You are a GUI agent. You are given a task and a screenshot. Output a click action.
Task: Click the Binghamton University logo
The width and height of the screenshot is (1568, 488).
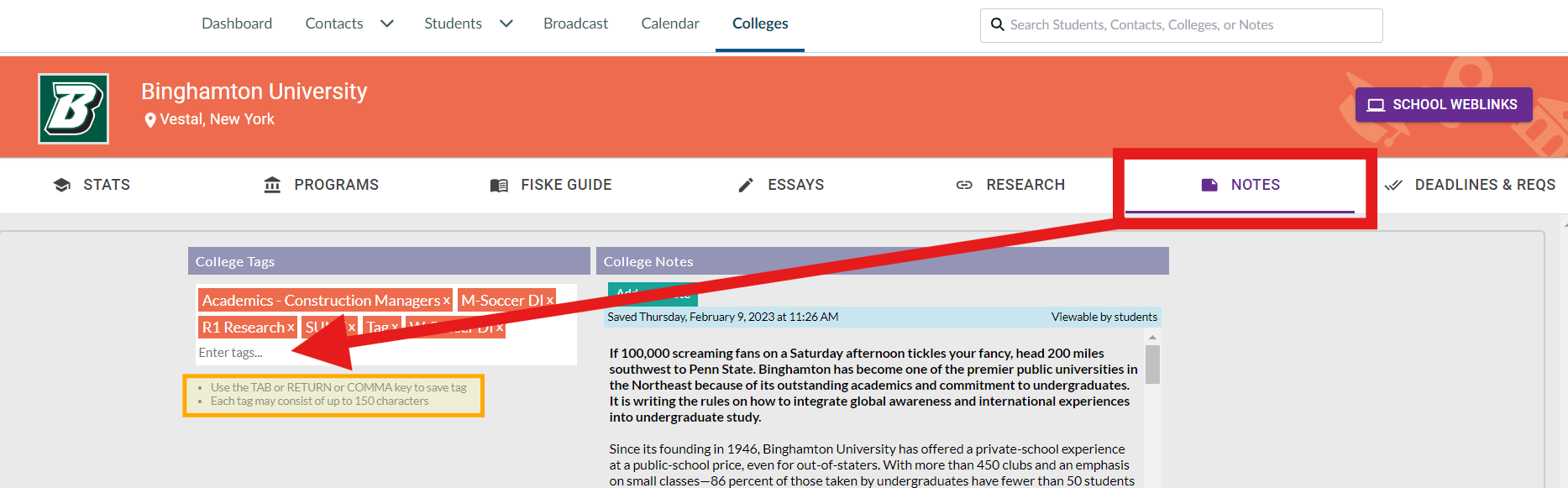click(73, 108)
